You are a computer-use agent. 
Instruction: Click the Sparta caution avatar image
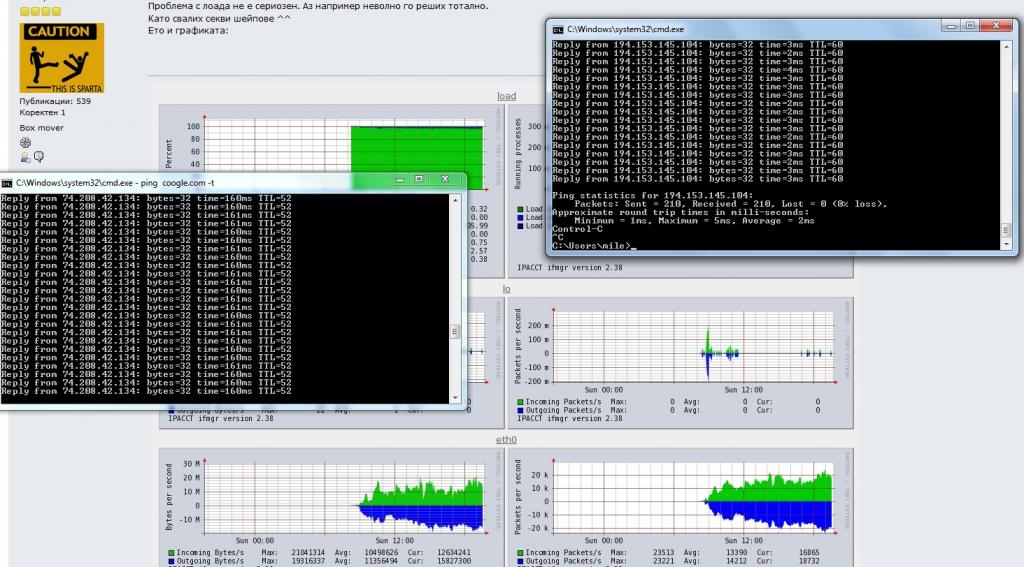(61, 58)
